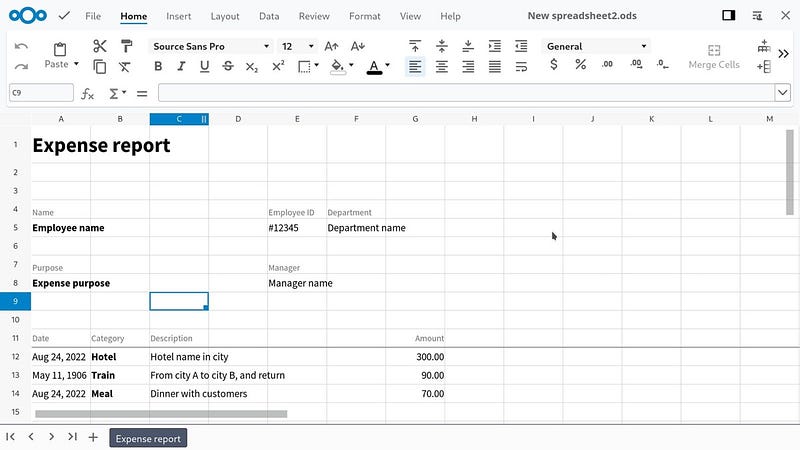Switch to the Data tab
Image resolution: width=800 pixels, height=450 pixels.
pos(269,16)
